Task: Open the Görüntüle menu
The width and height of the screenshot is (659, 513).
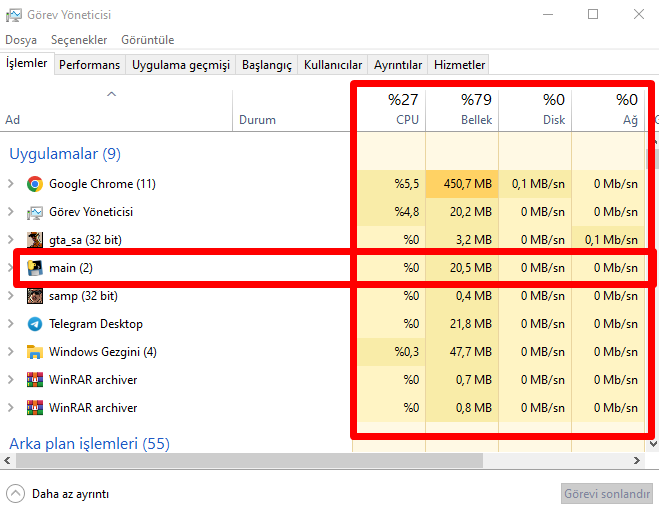Action: coord(148,40)
